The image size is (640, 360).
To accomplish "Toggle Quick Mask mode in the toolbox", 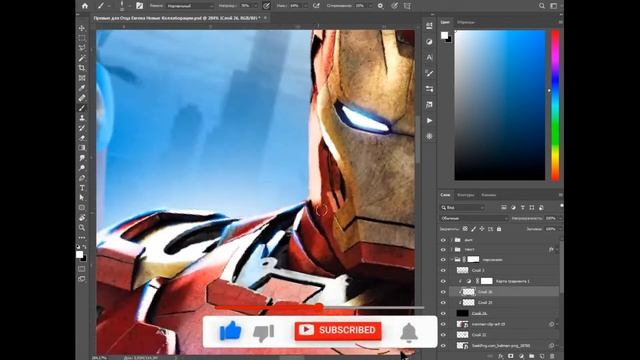I will [x=82, y=269].
